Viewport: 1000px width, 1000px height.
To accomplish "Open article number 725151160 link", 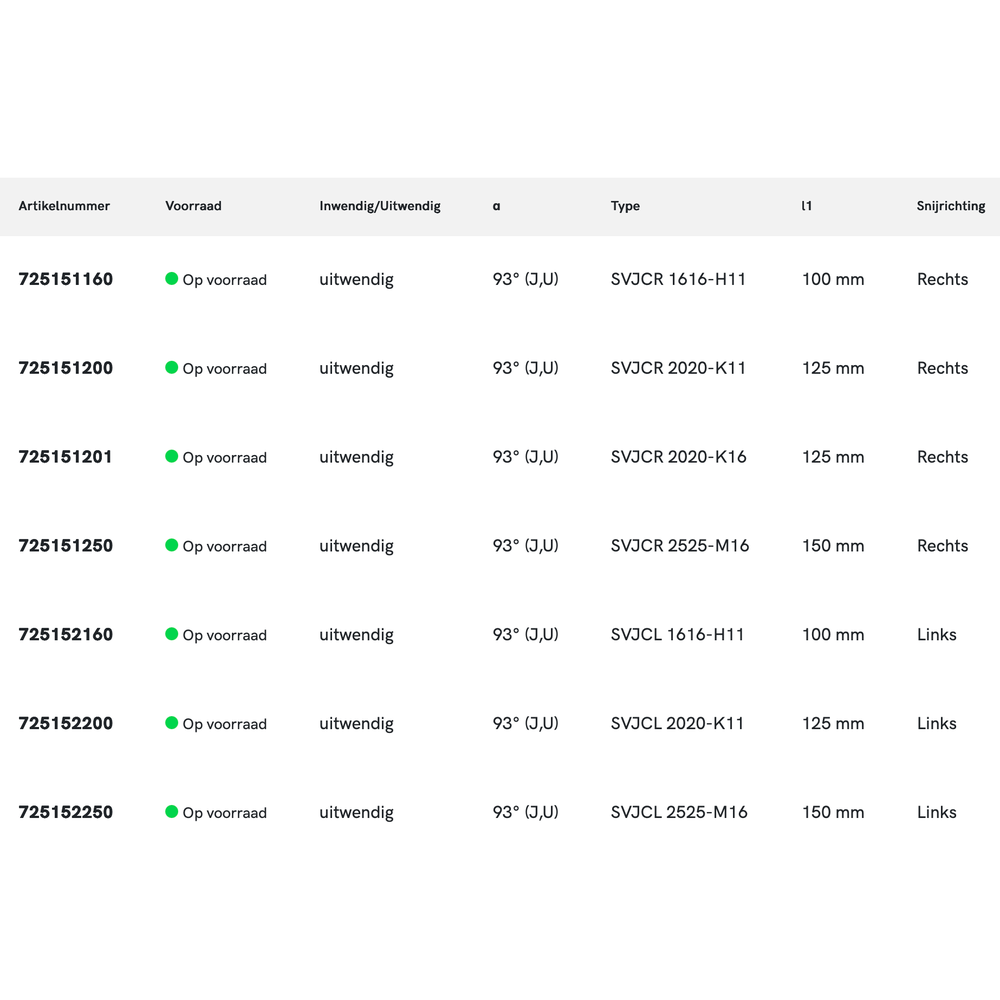I will [x=65, y=279].
